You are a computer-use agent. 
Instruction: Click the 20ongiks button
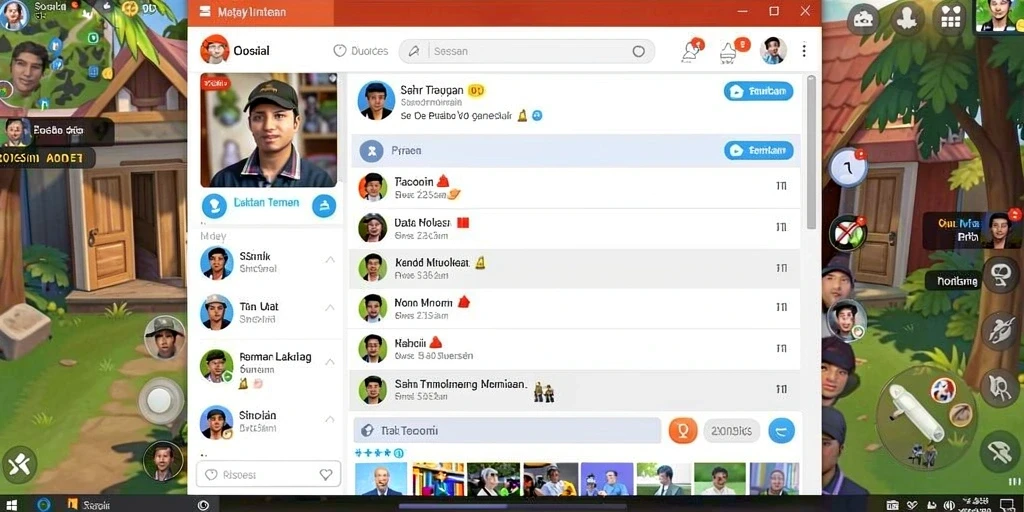click(731, 431)
